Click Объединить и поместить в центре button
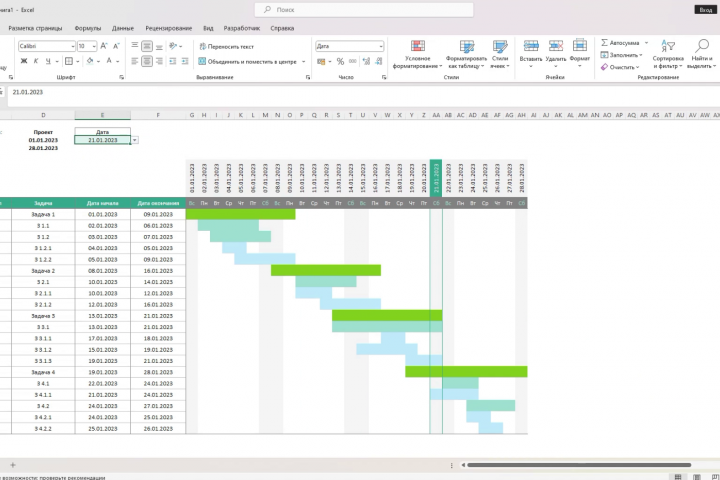Image resolution: width=720 pixels, height=480 pixels. 248,61
